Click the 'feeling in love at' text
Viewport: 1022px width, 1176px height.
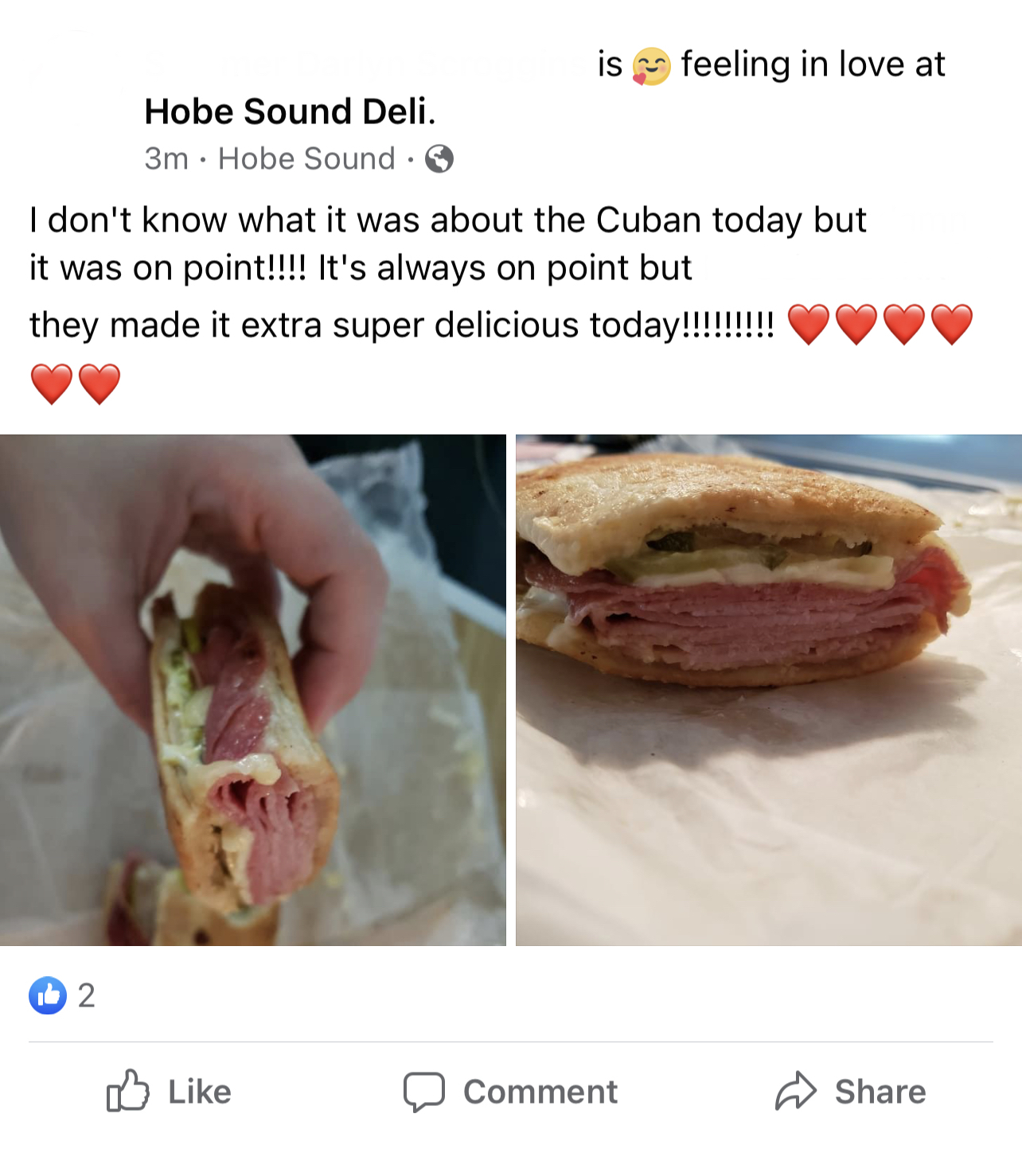coord(813,64)
